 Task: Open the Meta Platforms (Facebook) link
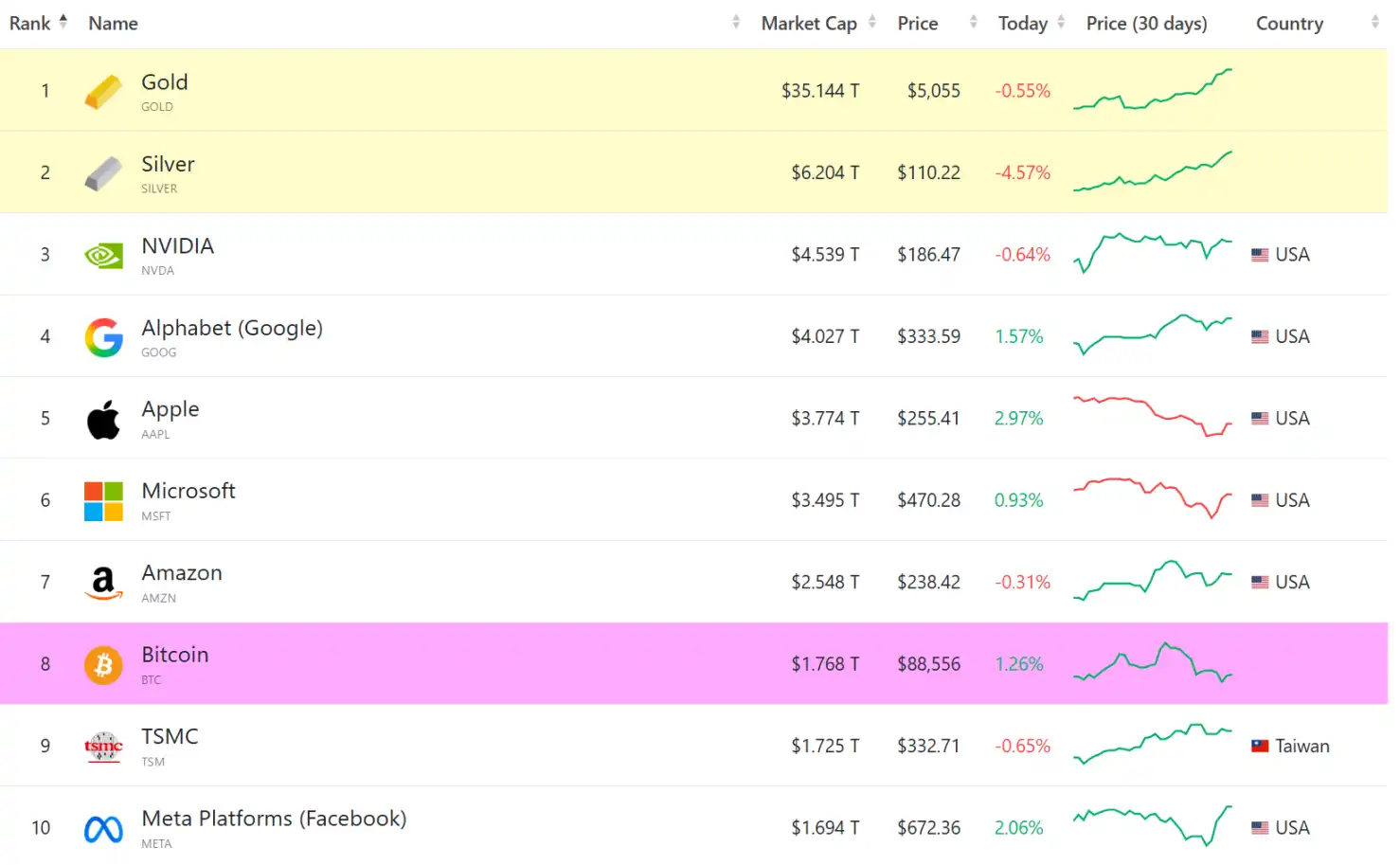pos(274,819)
